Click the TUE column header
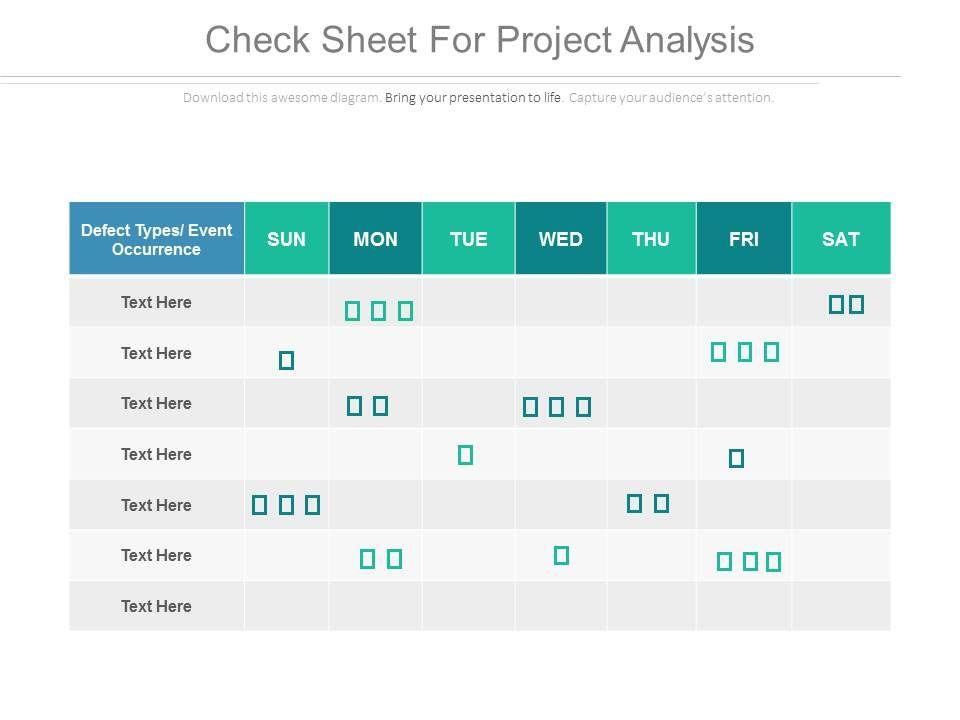This screenshot has height=720, width=960. (468, 239)
